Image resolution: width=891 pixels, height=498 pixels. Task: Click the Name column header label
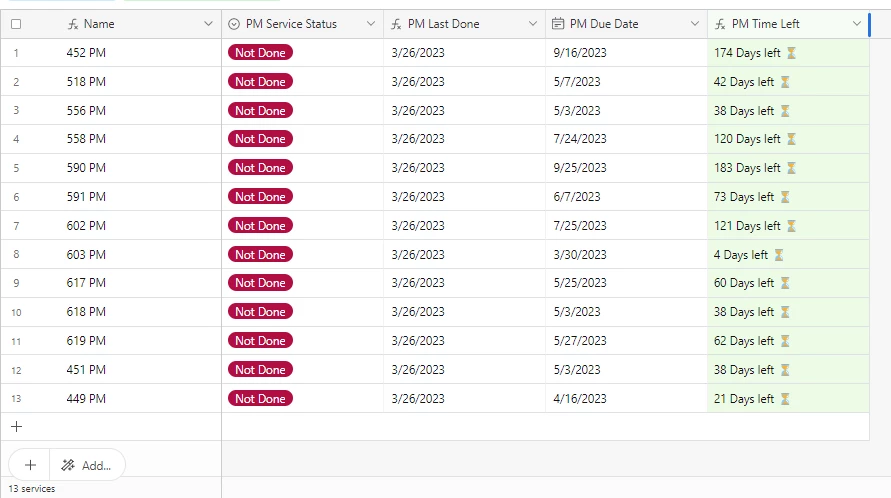99,24
